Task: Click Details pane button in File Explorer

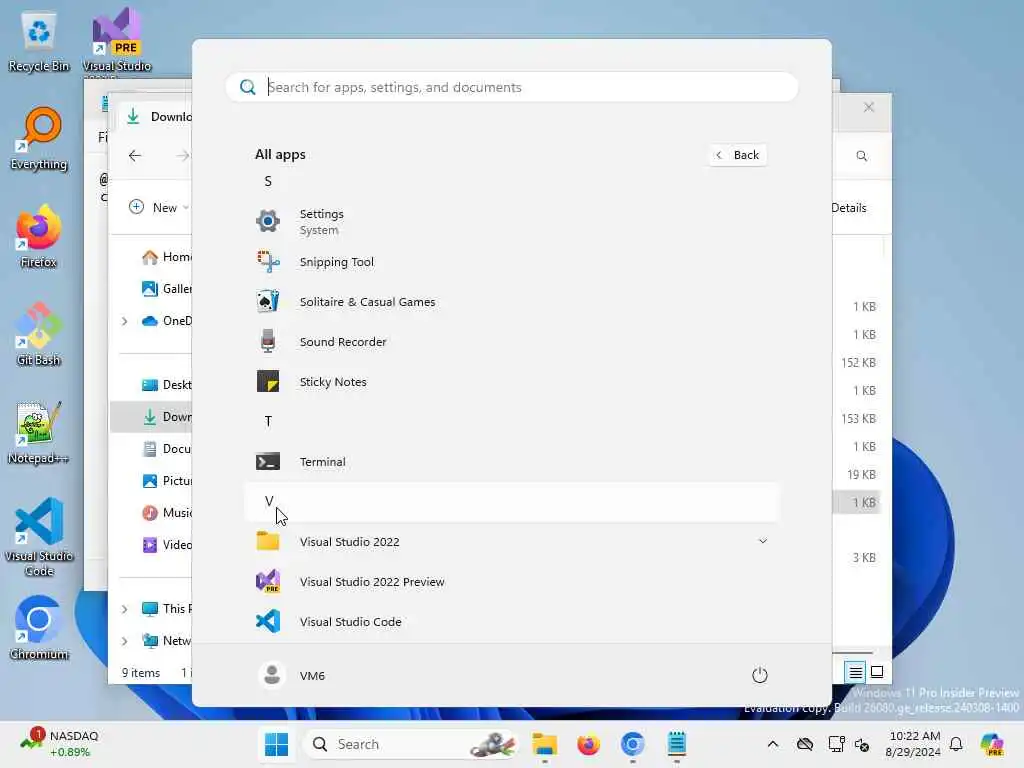Action: (849, 208)
